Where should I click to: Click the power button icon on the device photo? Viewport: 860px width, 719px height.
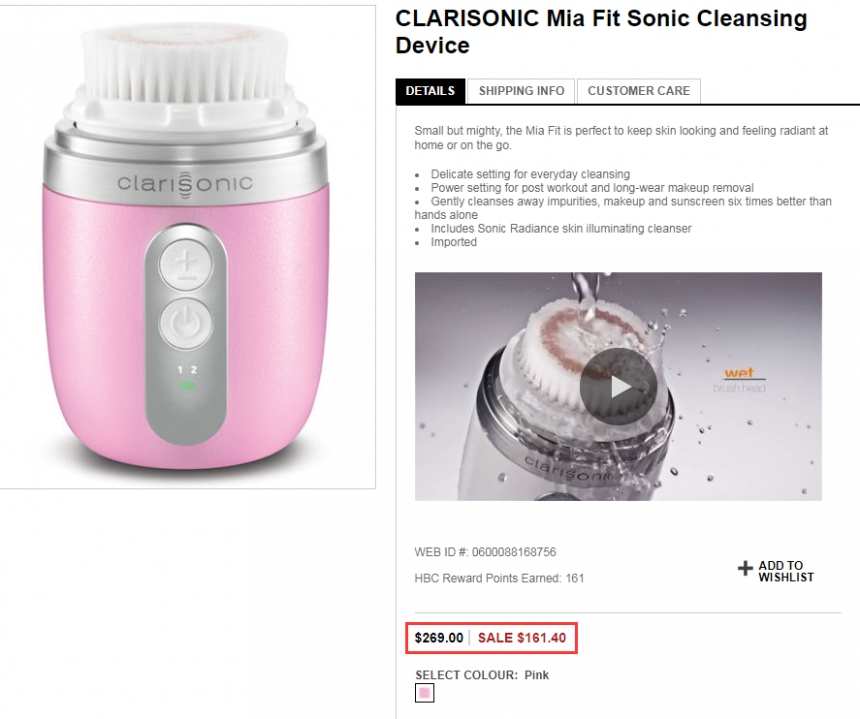coord(185,324)
